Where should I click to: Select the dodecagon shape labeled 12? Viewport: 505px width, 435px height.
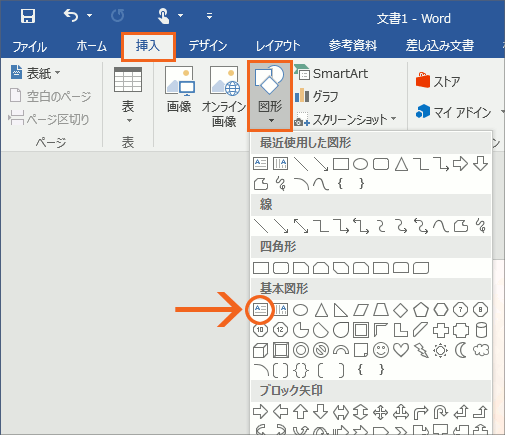coord(280,330)
